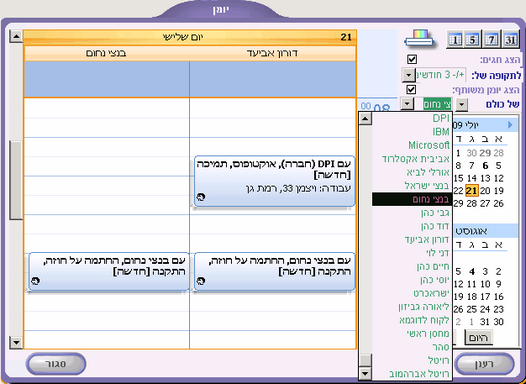Viewport: 526px width, 384px height.
Task: Switch to the 31-day month view icon
Action: [x=510, y=40]
